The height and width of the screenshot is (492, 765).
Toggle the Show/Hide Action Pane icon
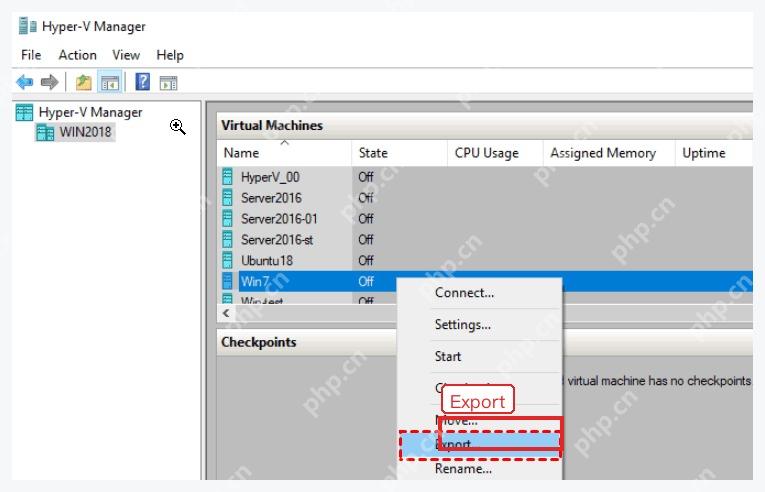pyautogui.click(x=168, y=82)
